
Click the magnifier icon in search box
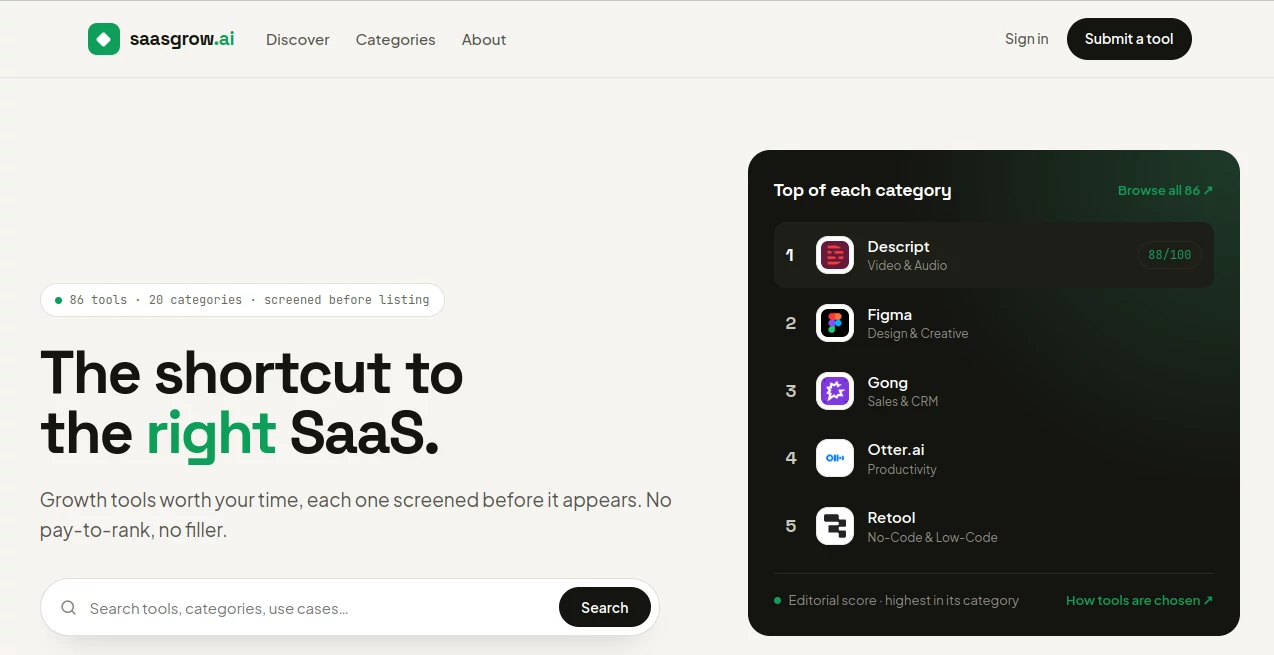68,607
